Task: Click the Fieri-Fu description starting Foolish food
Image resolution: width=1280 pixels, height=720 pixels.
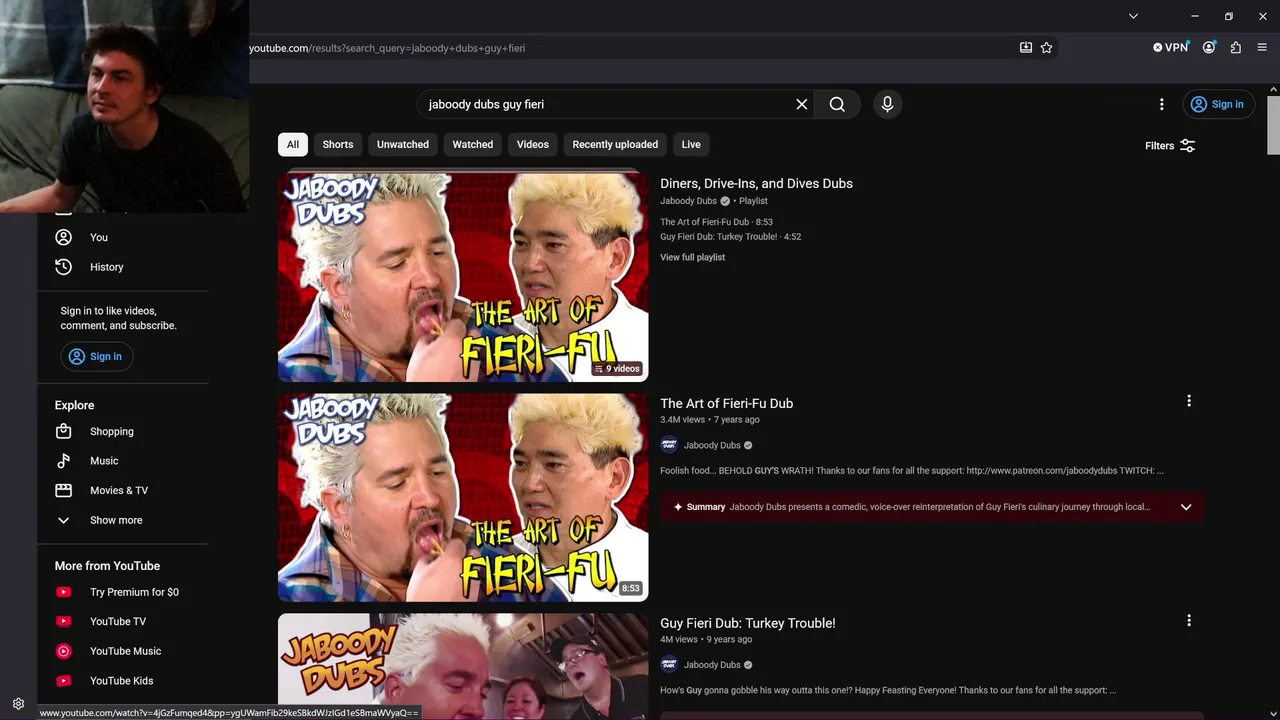Action: pyautogui.click(x=912, y=471)
